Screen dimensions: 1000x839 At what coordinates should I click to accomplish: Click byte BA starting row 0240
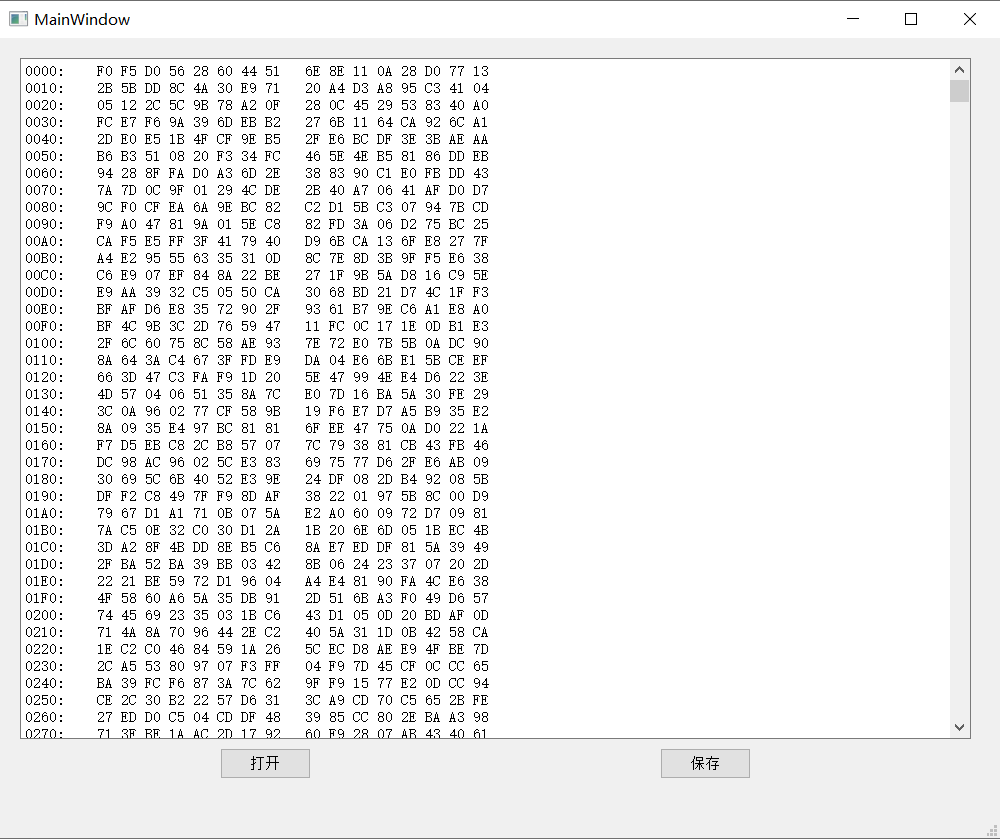(x=105, y=683)
